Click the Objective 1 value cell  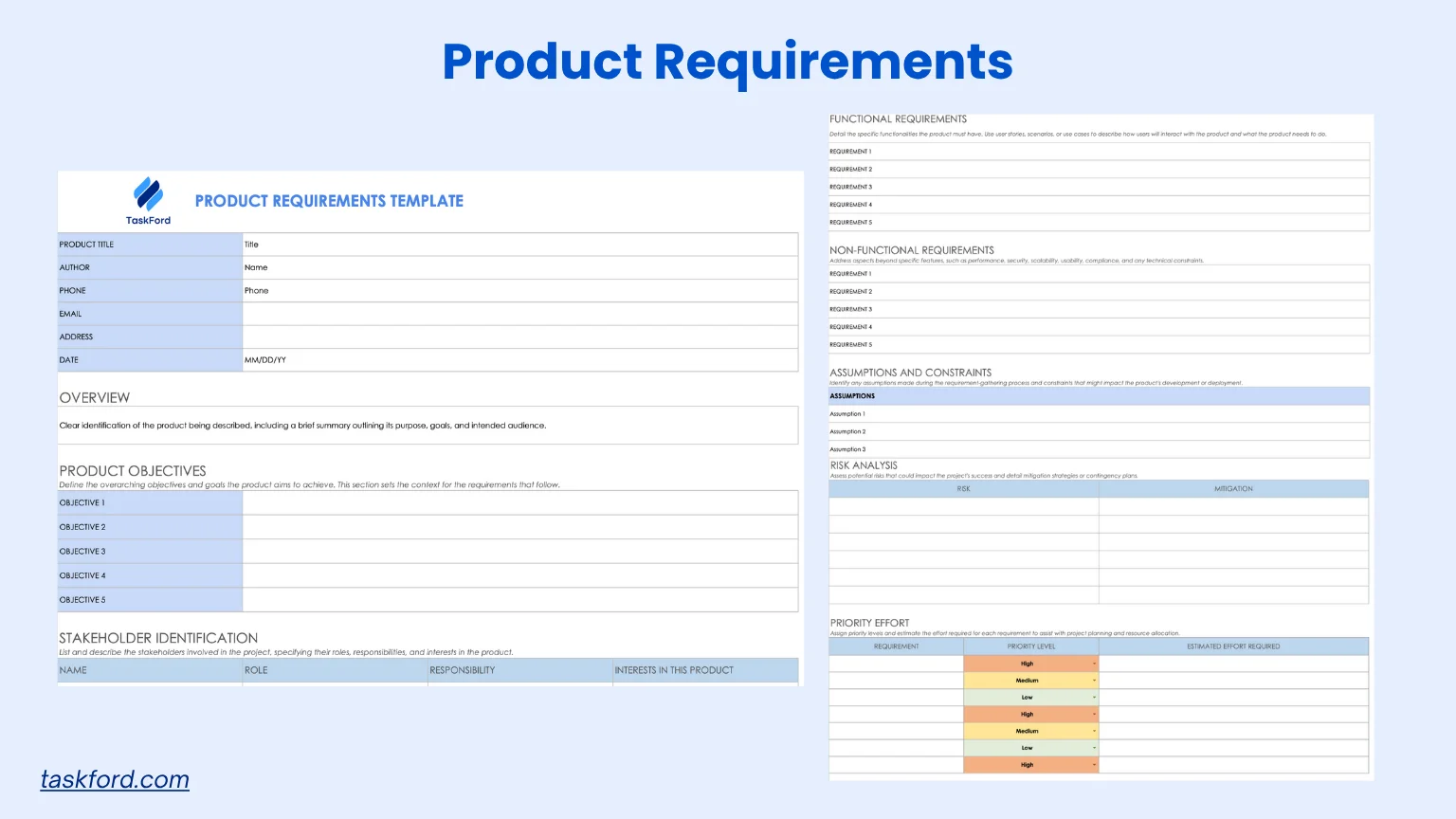pyautogui.click(x=519, y=503)
